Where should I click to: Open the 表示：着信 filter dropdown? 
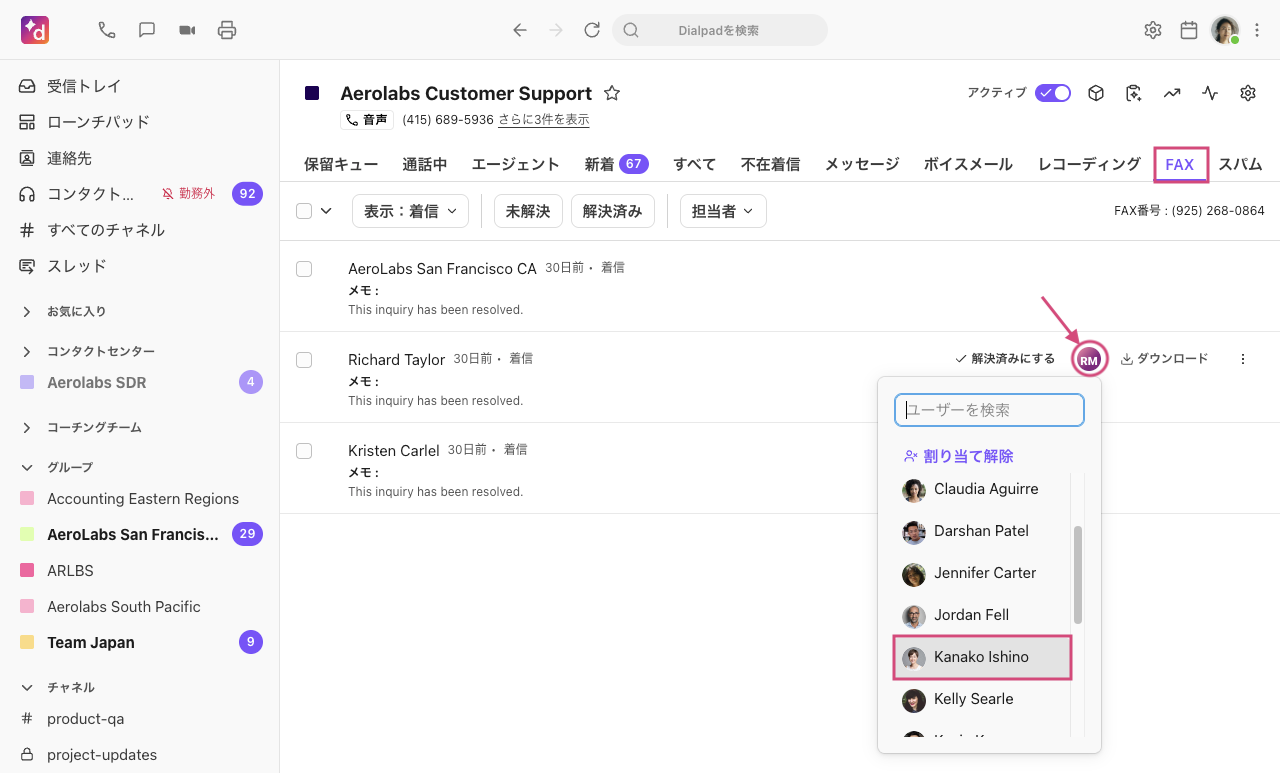tap(410, 211)
